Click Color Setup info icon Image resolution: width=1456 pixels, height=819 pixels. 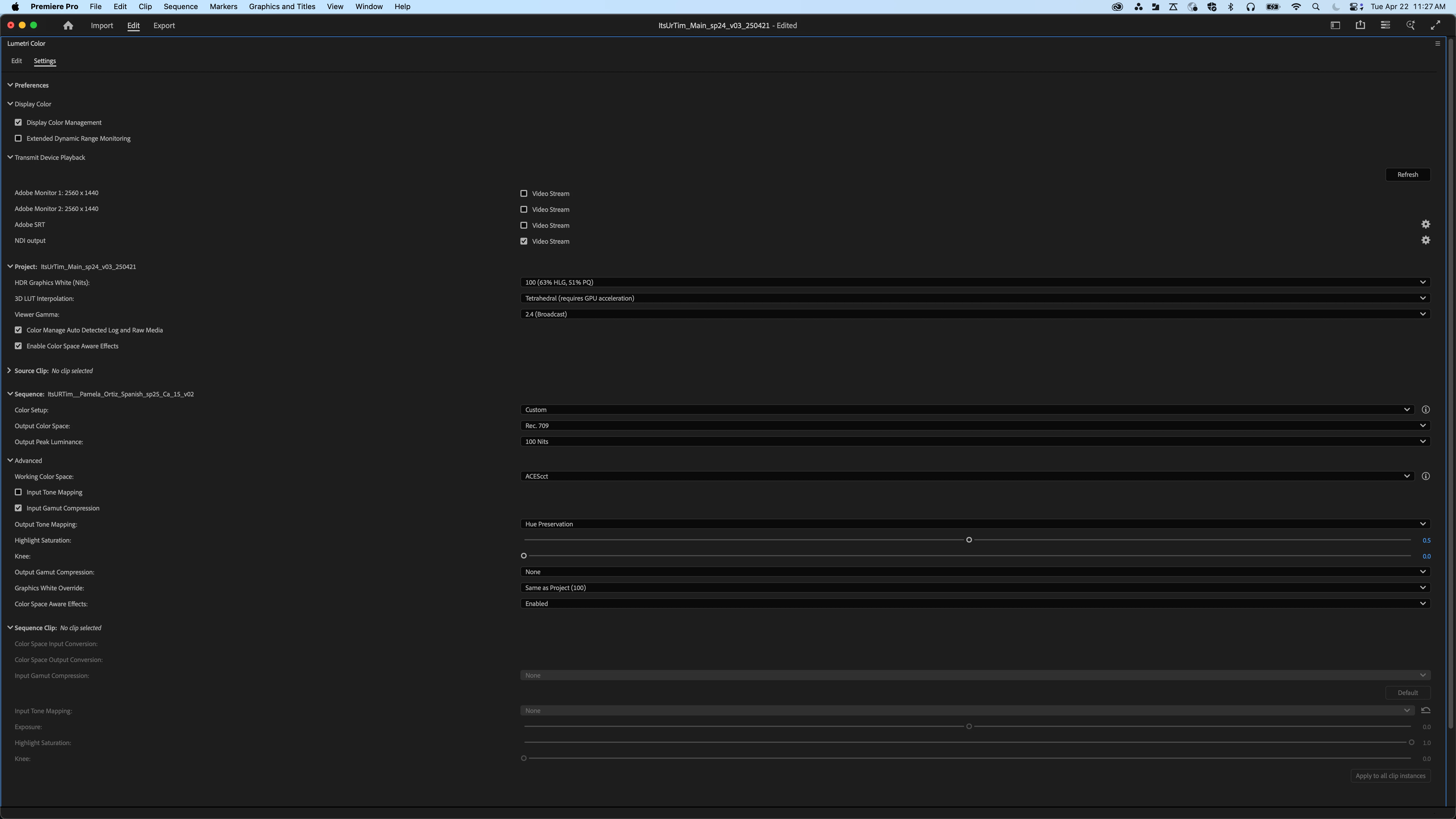tap(1426, 410)
